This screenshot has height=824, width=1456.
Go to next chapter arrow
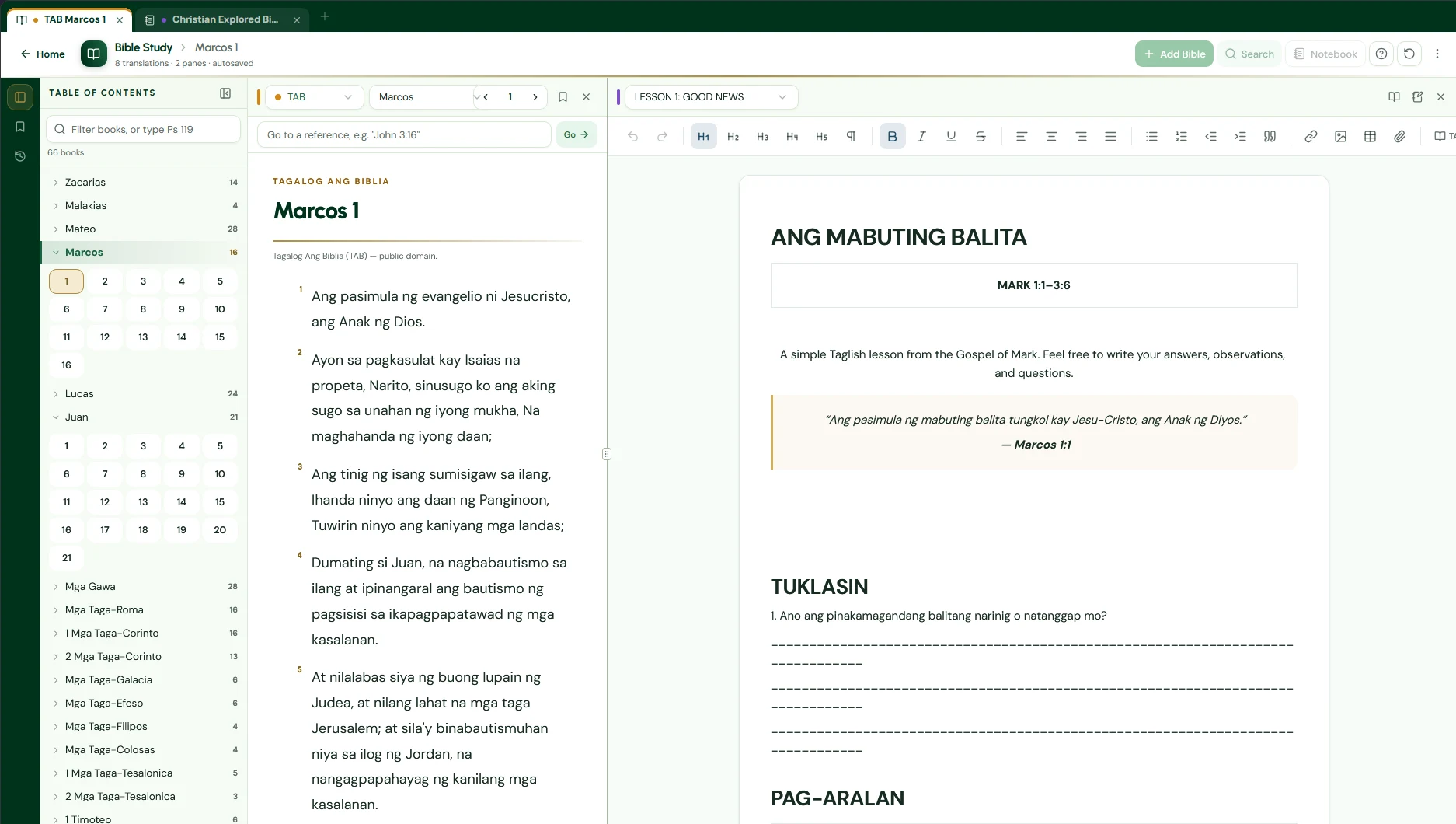tap(535, 96)
